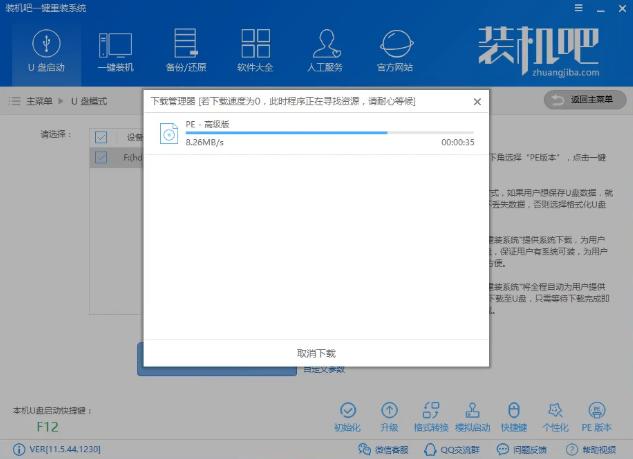Image resolution: width=633 pixels, height=459 pixels.
Task: Click the 初始化 icon
Action: tap(348, 417)
